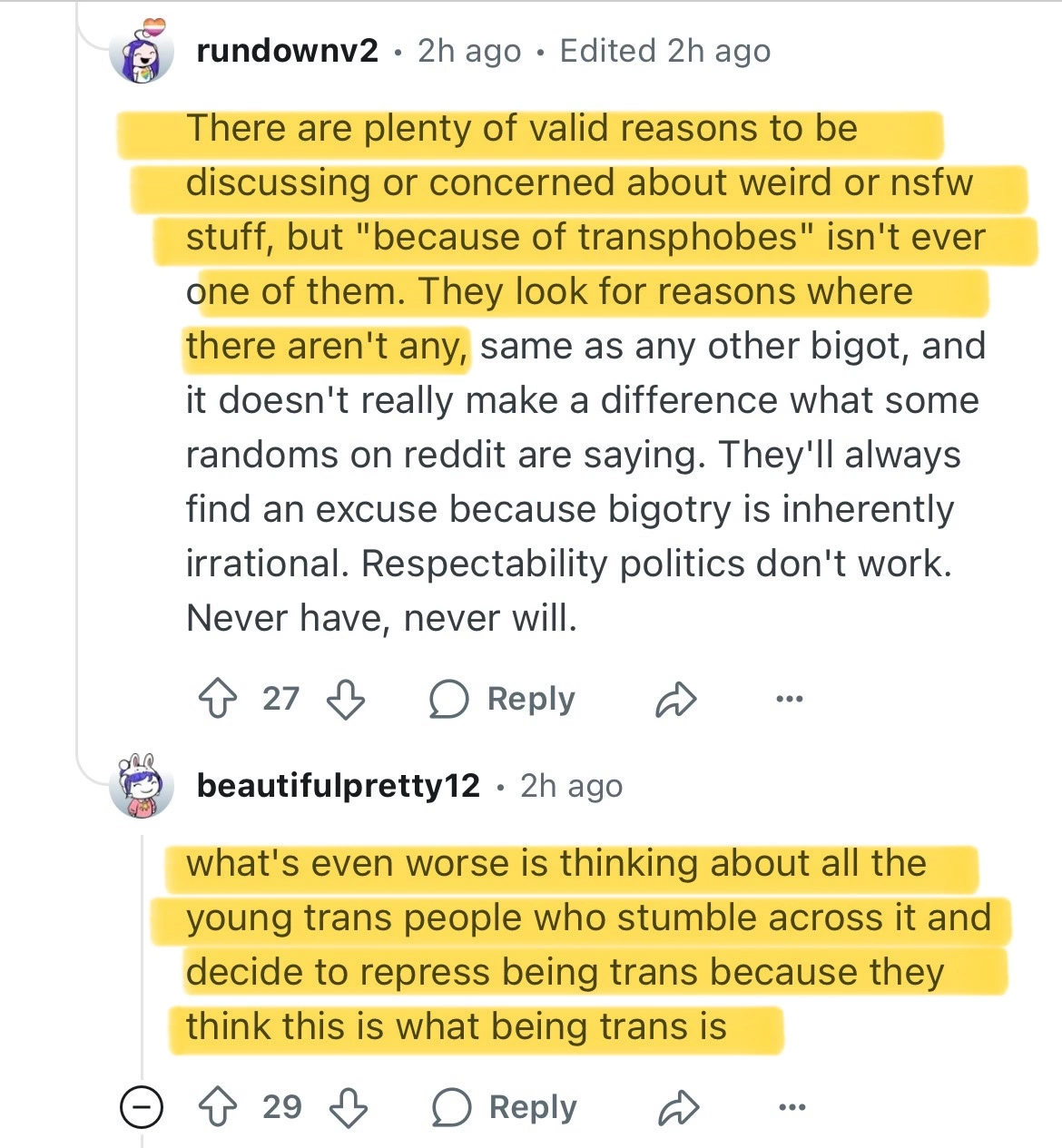Click the 29 vote count
Viewport: 1062px width, 1148px height.
coord(282,1107)
